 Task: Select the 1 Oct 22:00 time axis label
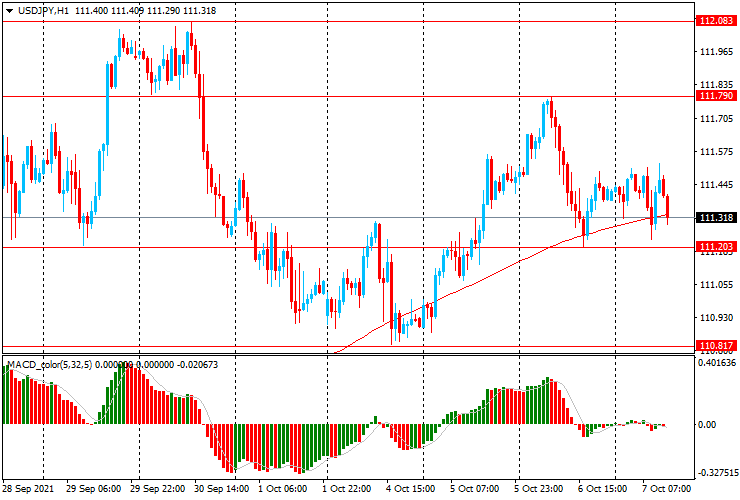(346, 489)
